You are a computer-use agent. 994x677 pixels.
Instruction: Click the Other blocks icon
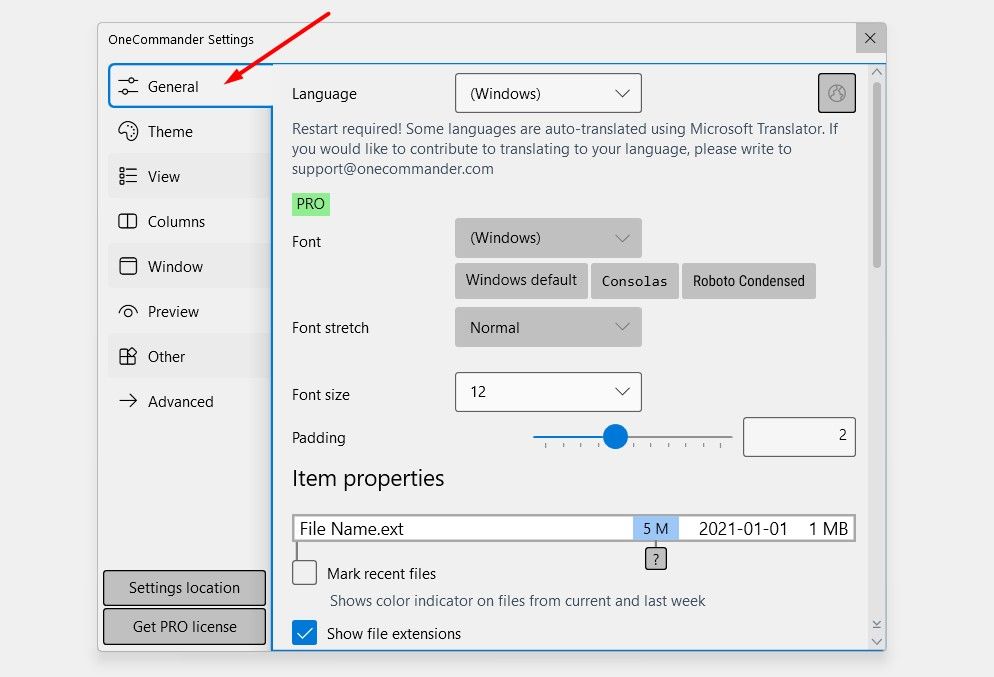(x=128, y=356)
